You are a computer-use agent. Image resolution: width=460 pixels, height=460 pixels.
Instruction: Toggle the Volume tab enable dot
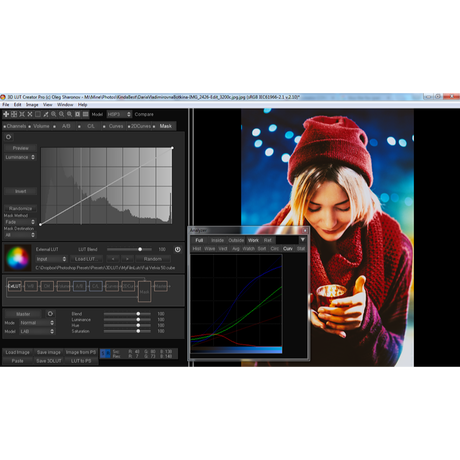[x=30, y=127]
